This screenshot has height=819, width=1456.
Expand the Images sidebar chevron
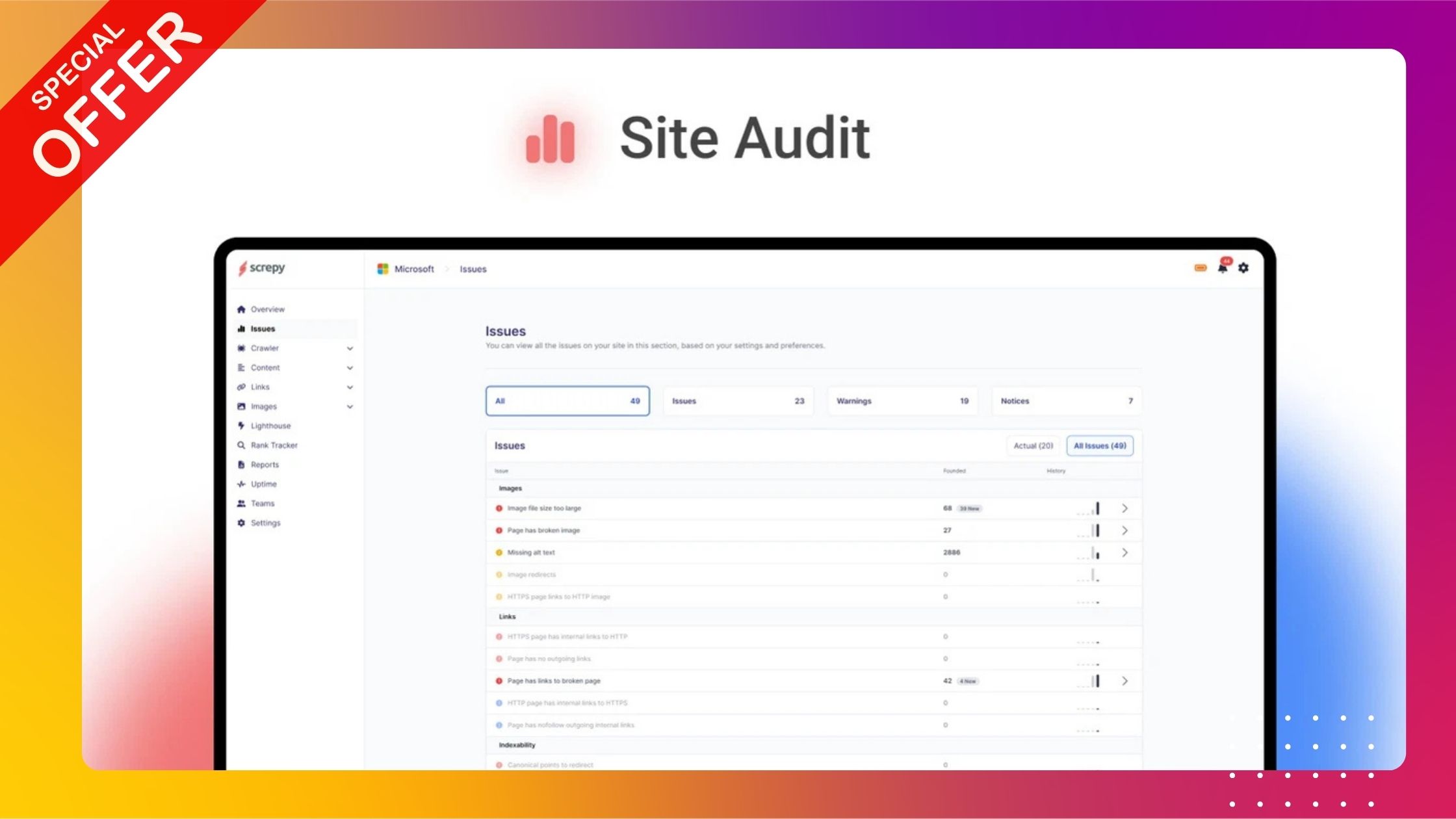pyautogui.click(x=350, y=407)
